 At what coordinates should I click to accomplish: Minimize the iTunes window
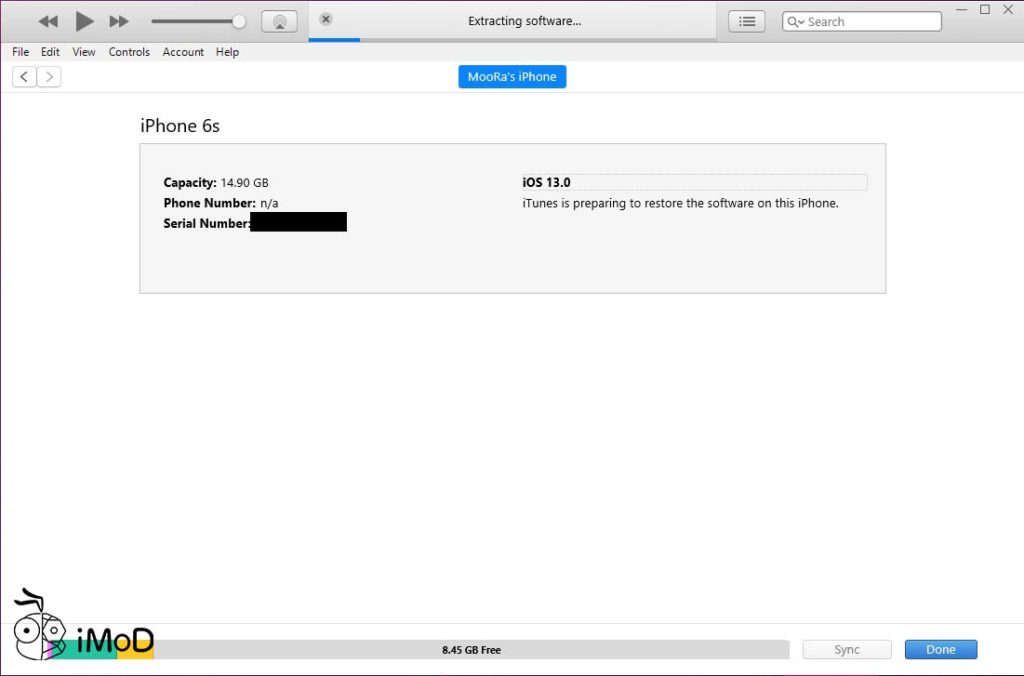pos(961,10)
